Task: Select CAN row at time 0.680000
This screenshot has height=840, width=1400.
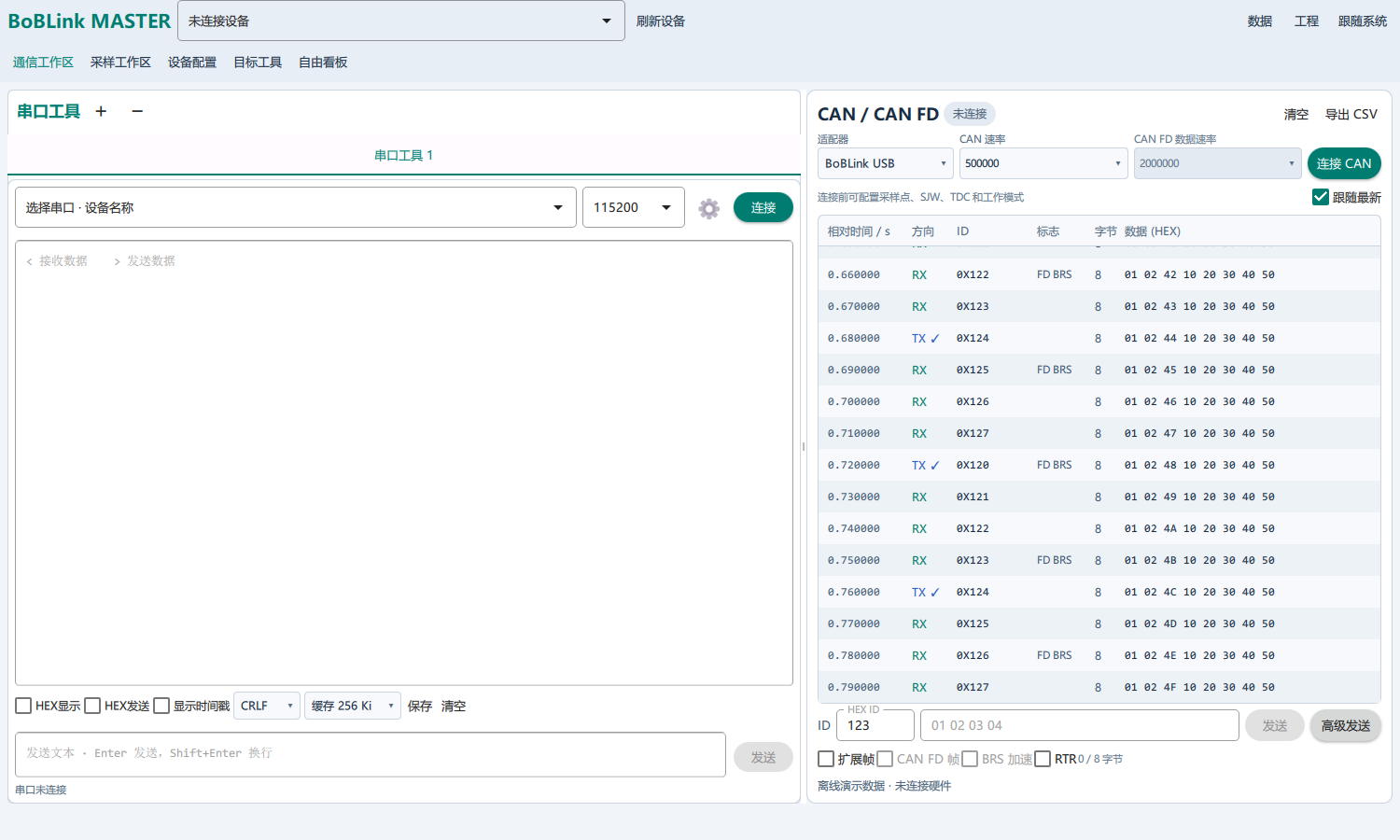Action: pos(1099,338)
